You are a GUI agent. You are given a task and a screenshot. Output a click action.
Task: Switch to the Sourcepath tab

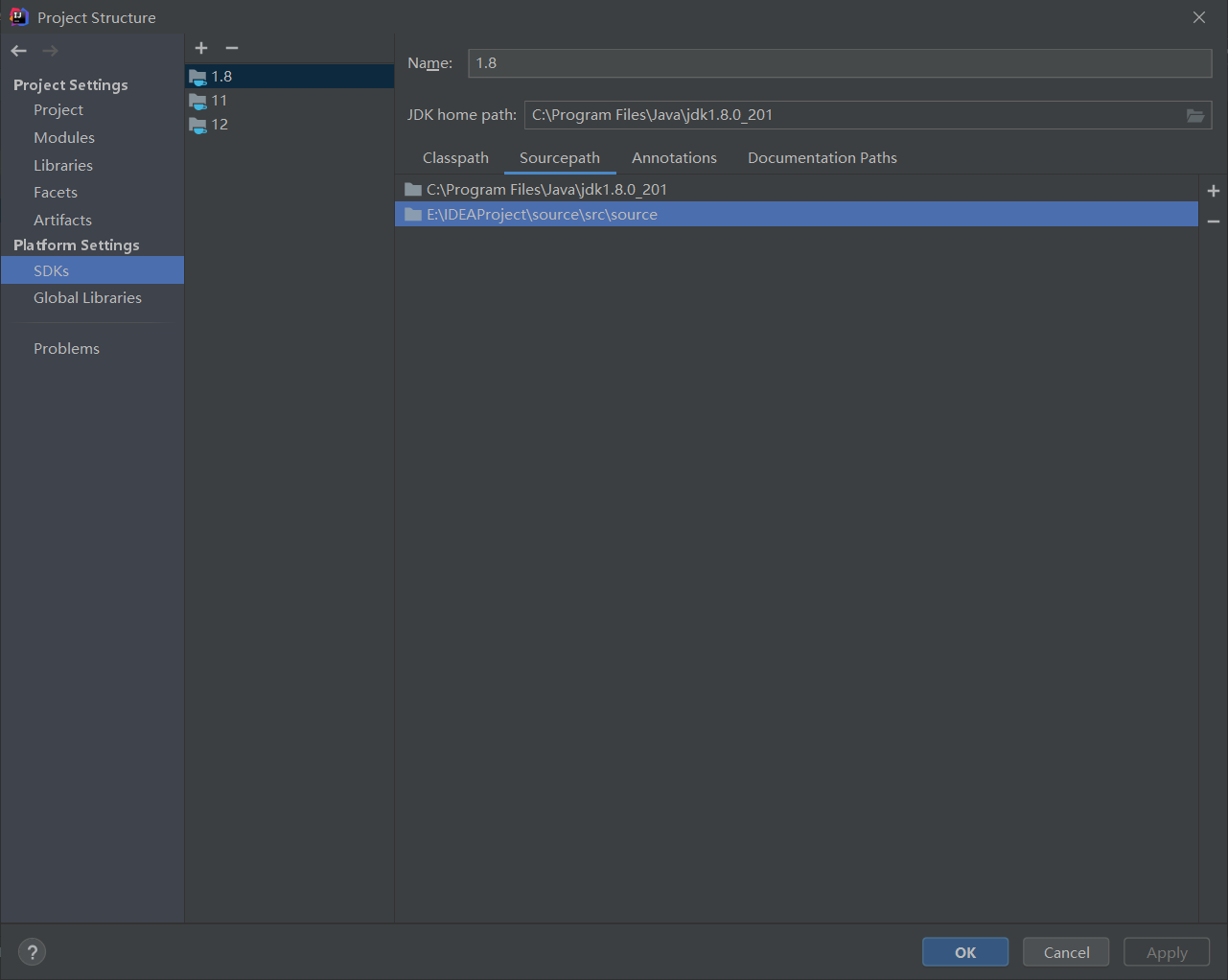[560, 158]
